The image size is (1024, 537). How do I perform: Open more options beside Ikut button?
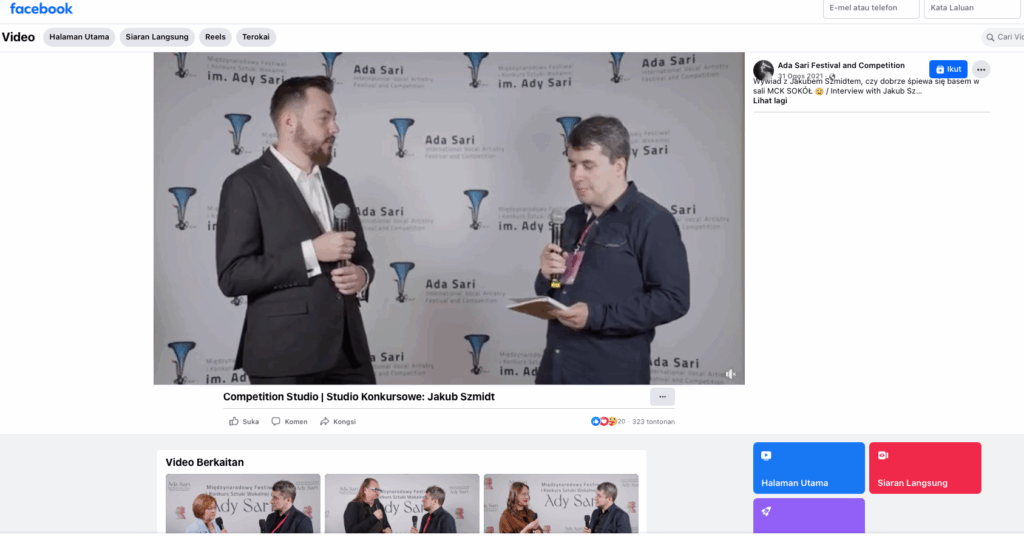tap(981, 69)
